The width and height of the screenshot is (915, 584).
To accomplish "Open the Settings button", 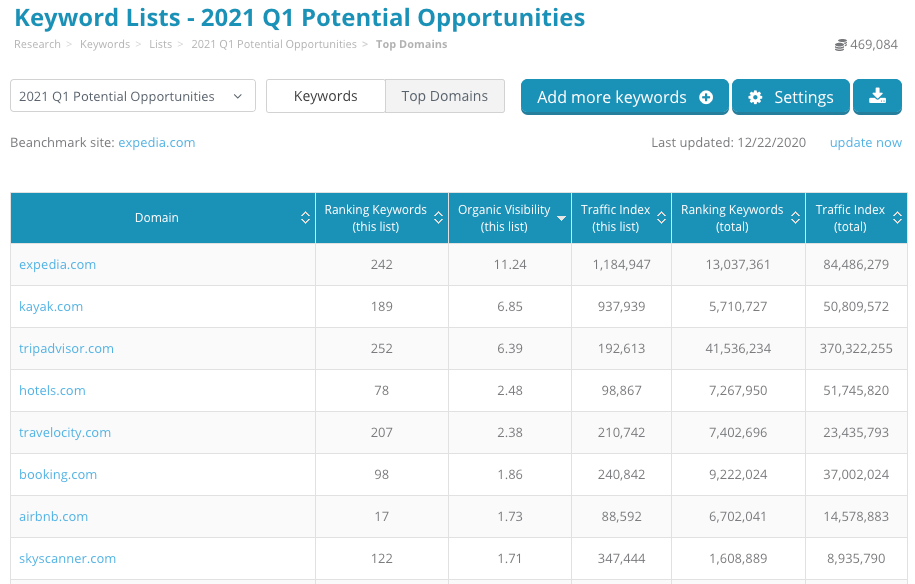I will point(790,97).
